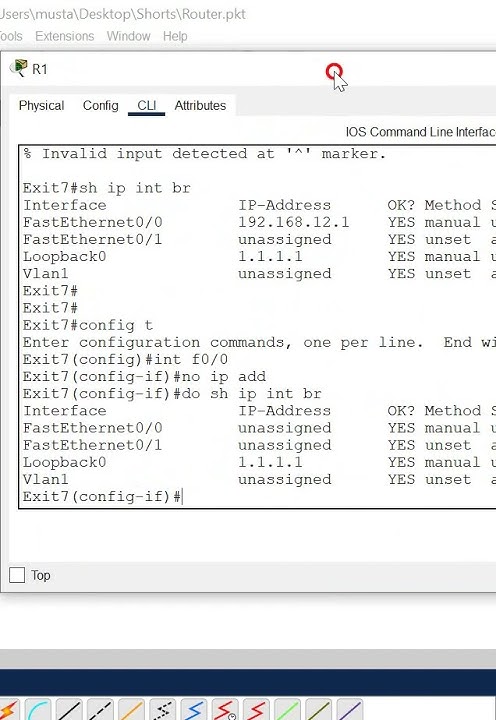
Task: Choose the red Serial DTE cable
Action: 256,710
